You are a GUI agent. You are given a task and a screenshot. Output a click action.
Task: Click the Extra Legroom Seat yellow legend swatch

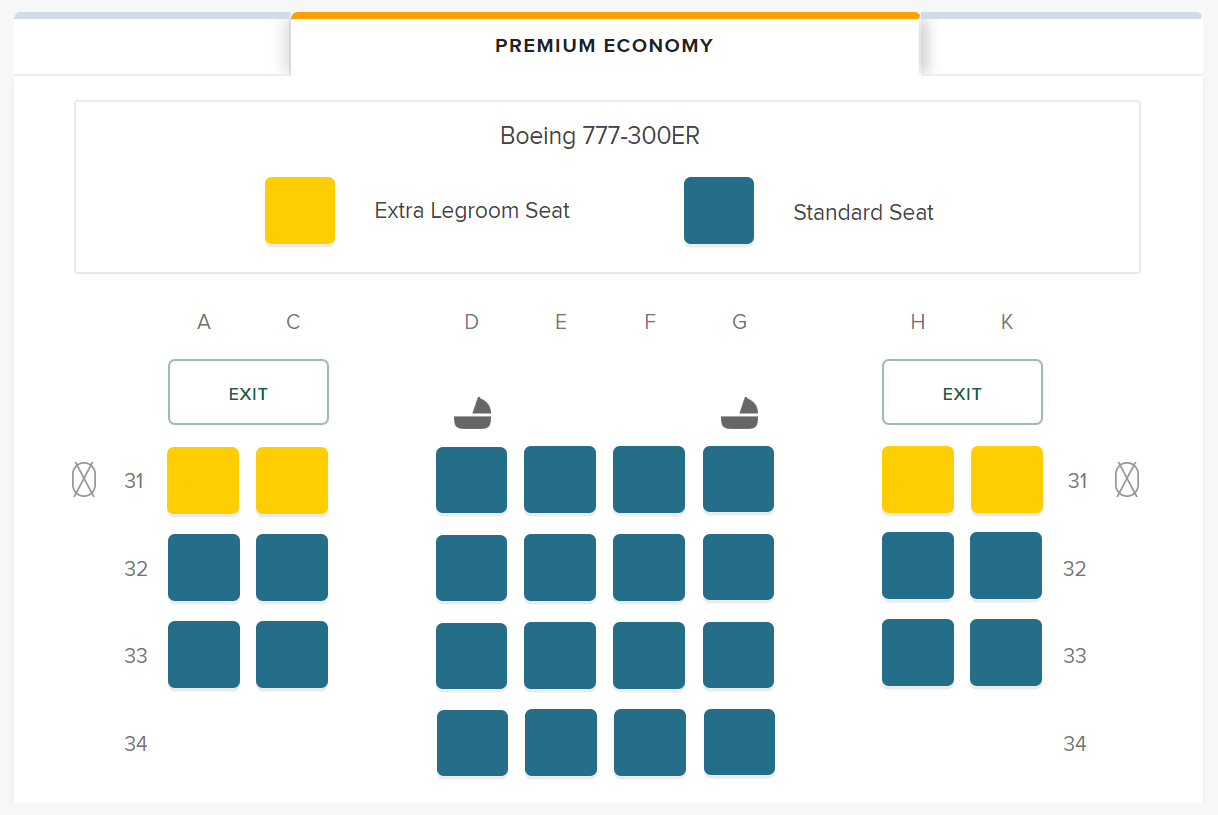click(300, 210)
